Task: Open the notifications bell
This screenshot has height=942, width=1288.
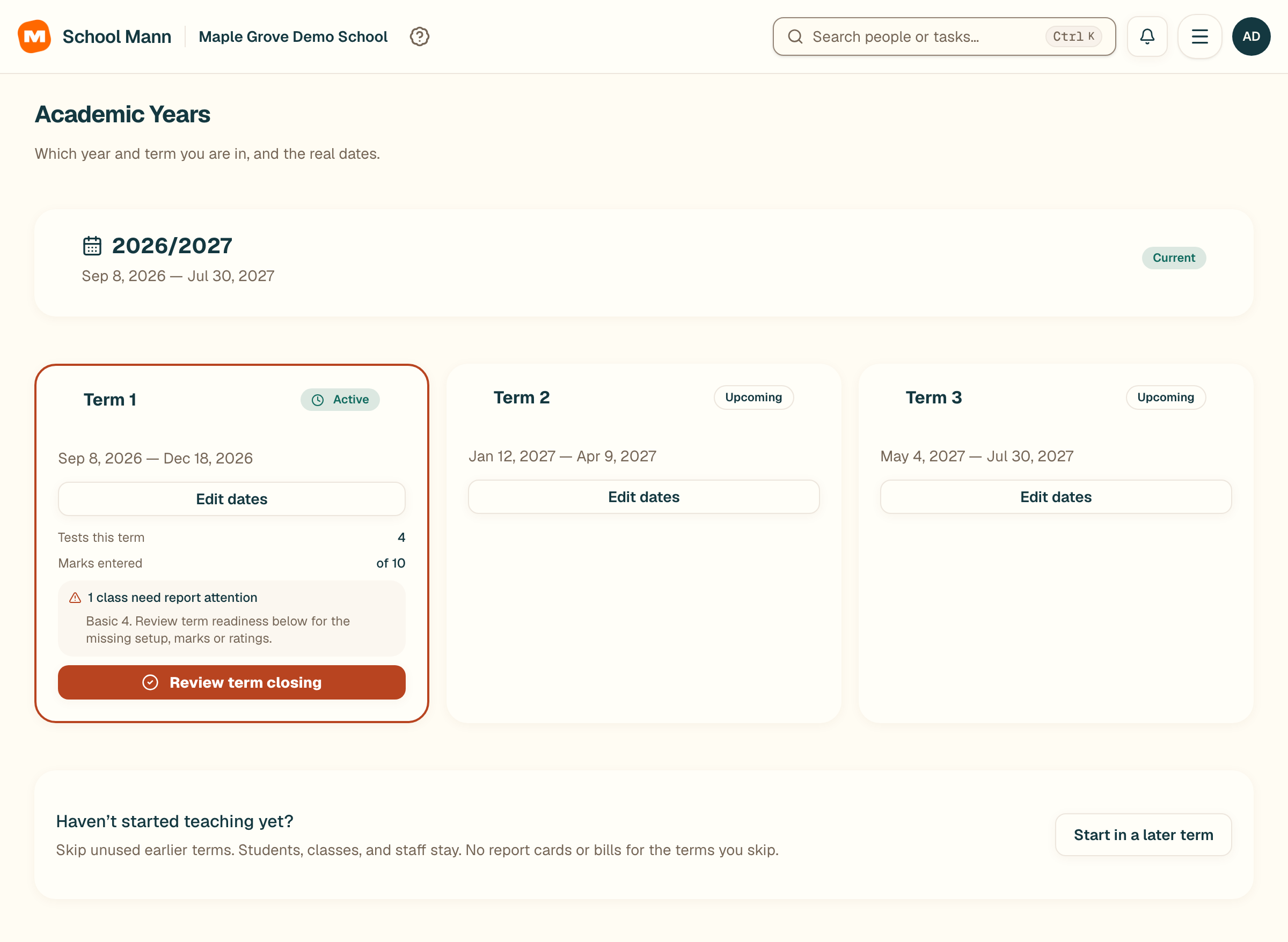Action: click(x=1147, y=36)
